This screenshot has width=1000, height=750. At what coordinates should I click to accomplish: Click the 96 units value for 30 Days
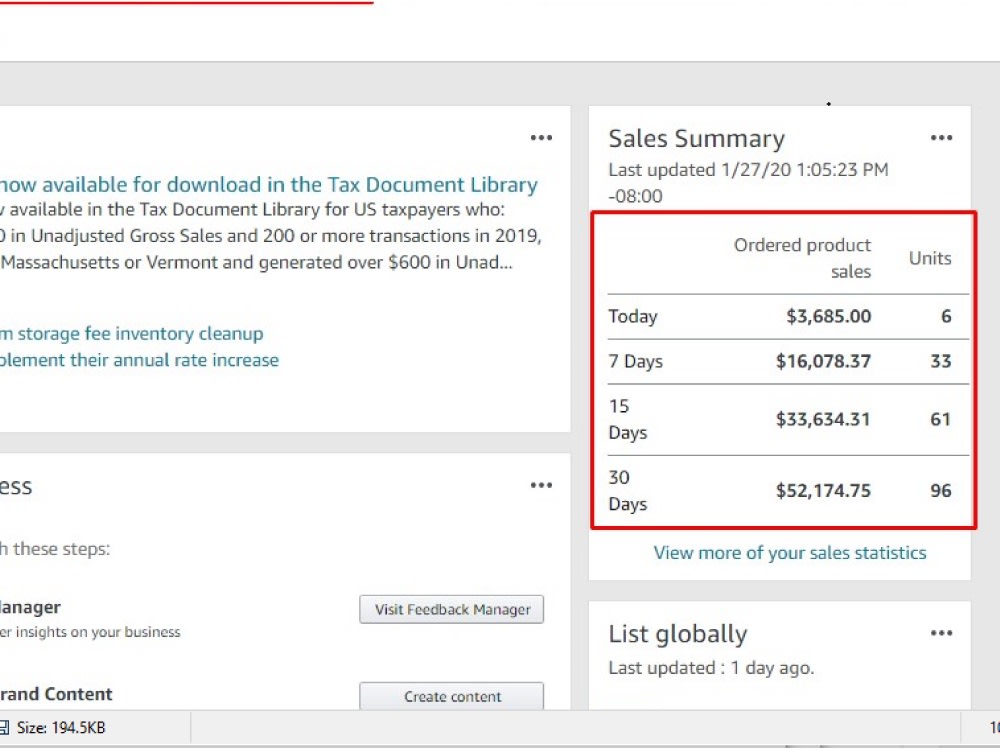(941, 490)
